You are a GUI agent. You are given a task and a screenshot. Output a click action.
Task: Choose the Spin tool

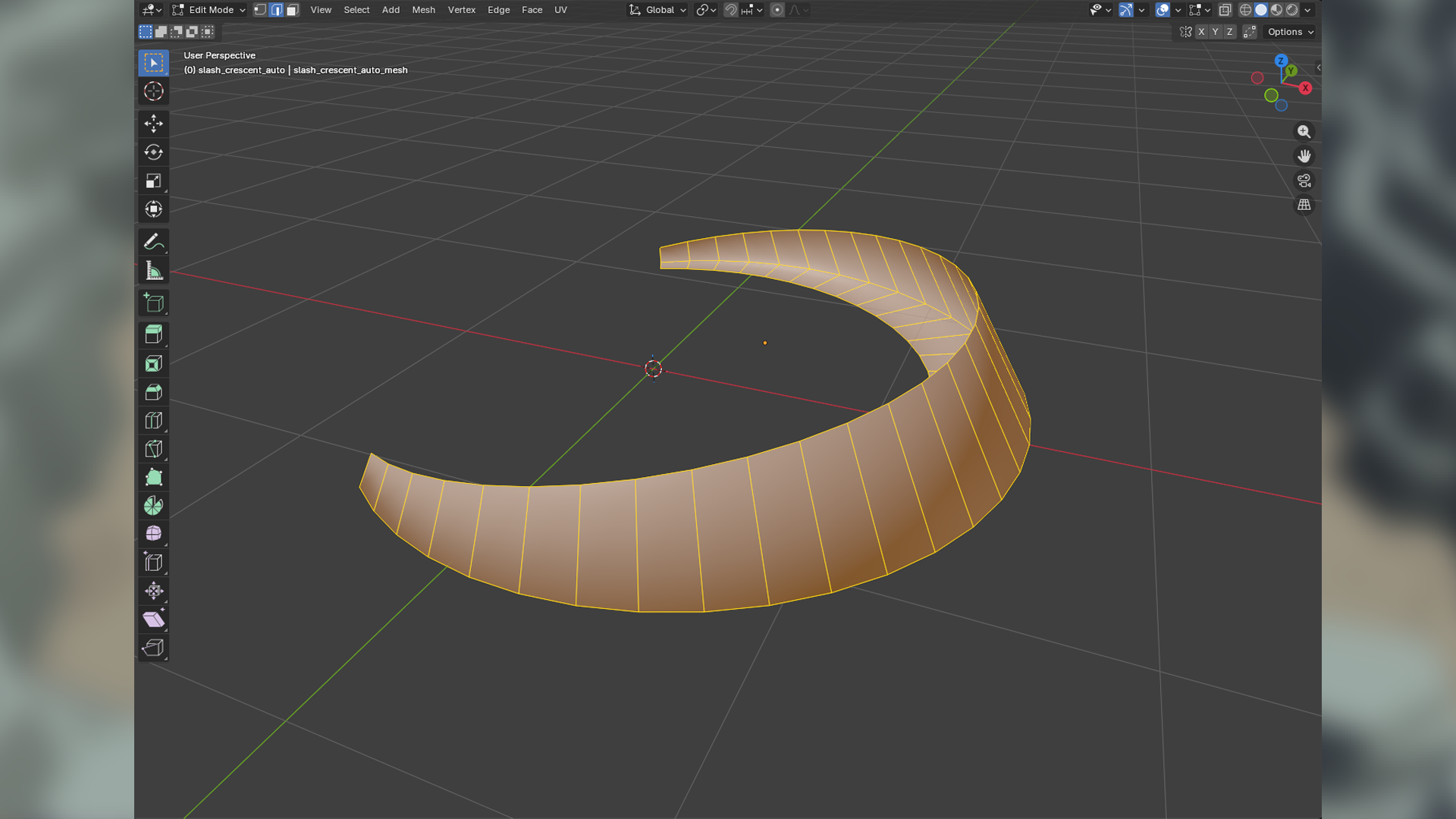(x=153, y=506)
